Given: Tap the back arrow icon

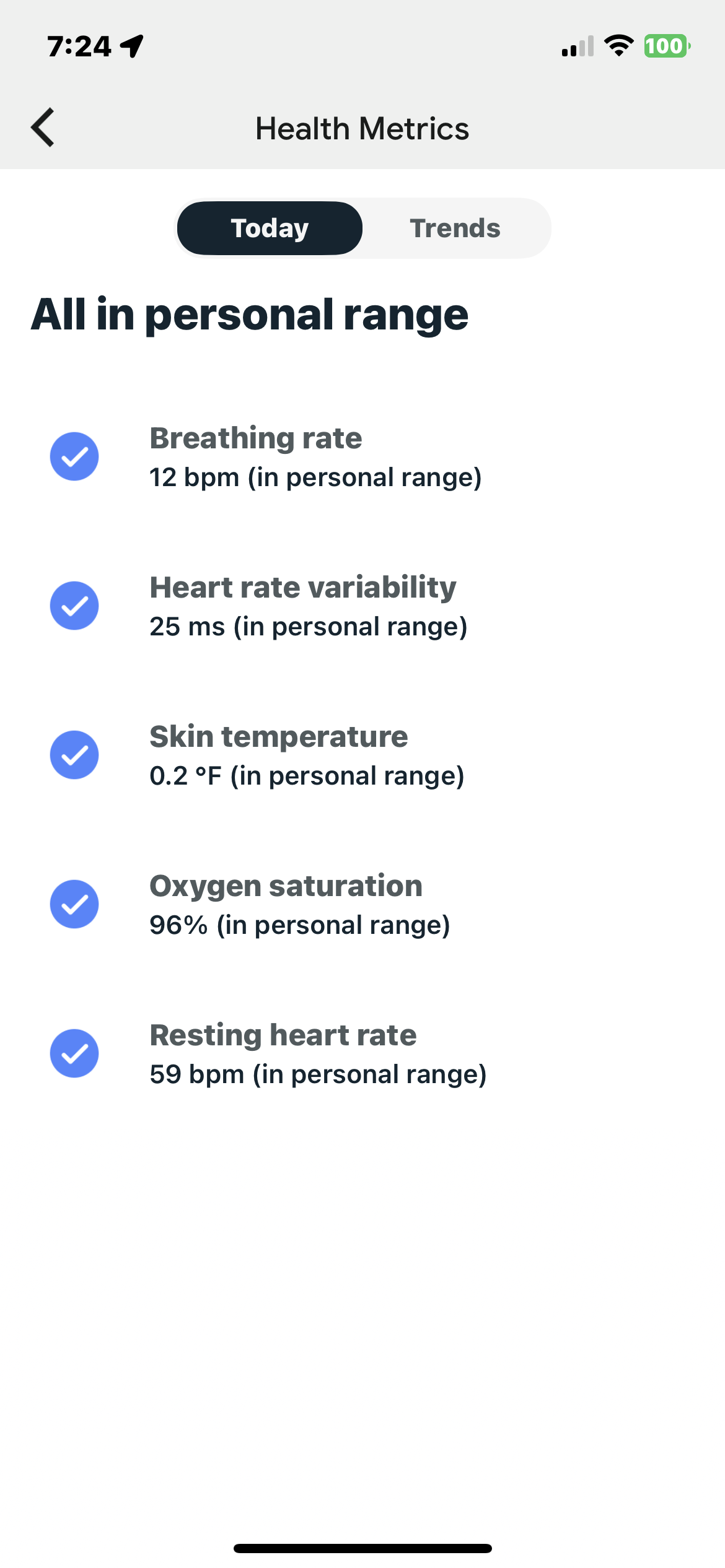Looking at the screenshot, I should pyautogui.click(x=43, y=128).
